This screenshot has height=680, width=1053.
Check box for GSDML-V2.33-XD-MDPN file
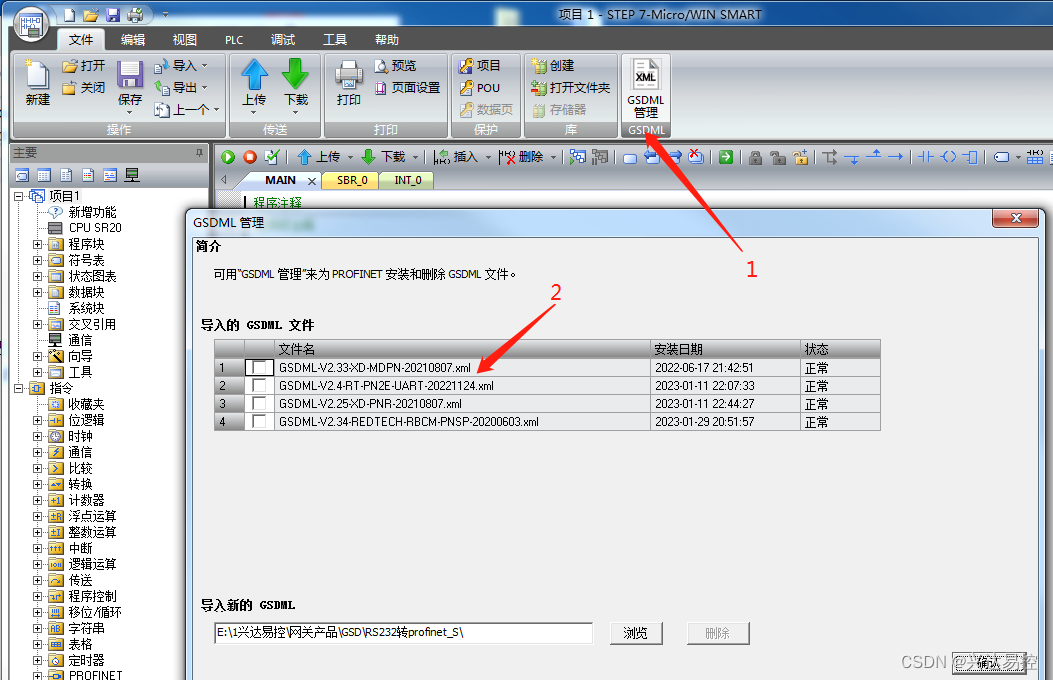259,367
